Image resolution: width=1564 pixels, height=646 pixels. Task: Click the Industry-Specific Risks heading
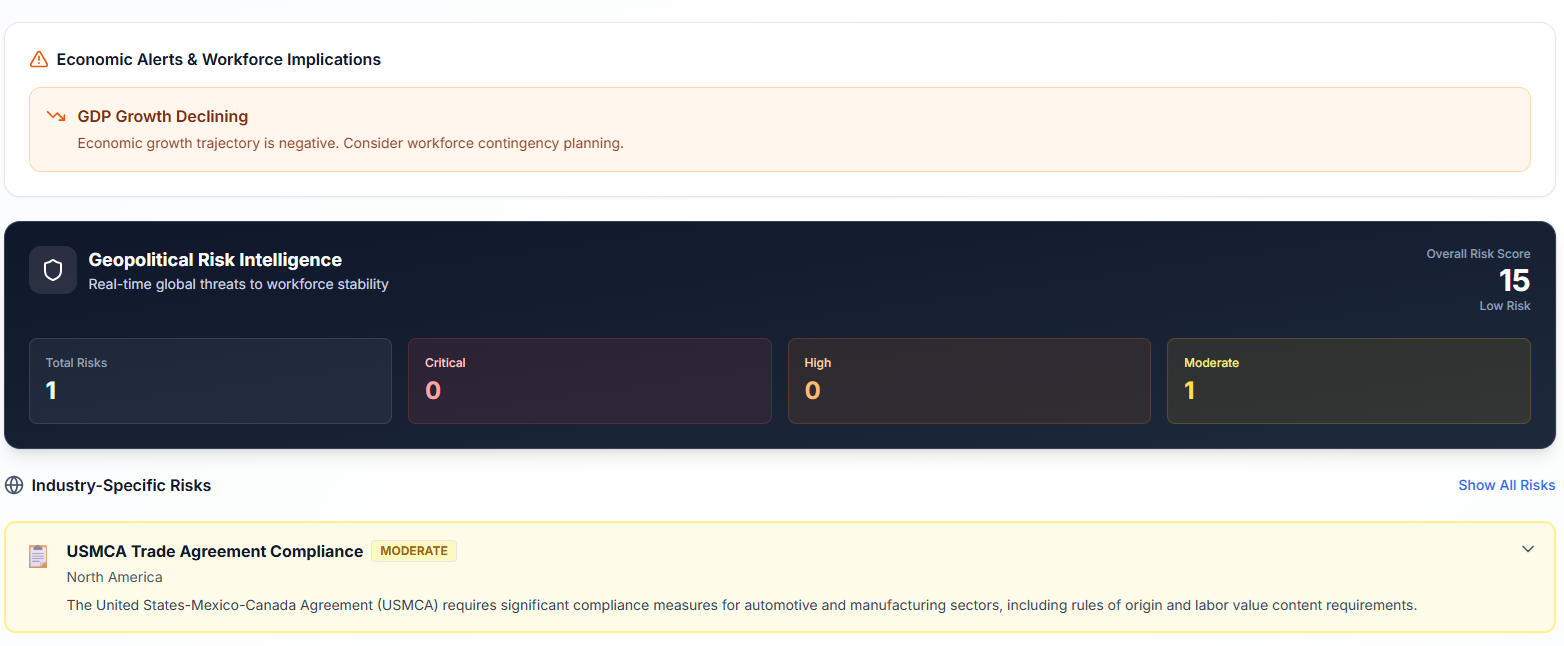(121, 485)
